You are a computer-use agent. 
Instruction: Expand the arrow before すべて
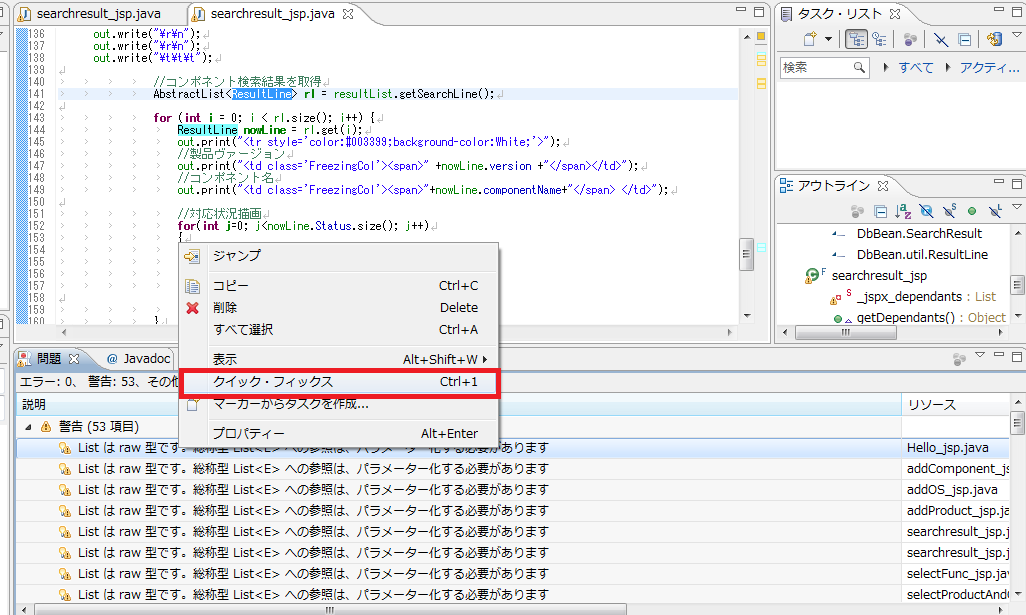tap(886, 67)
